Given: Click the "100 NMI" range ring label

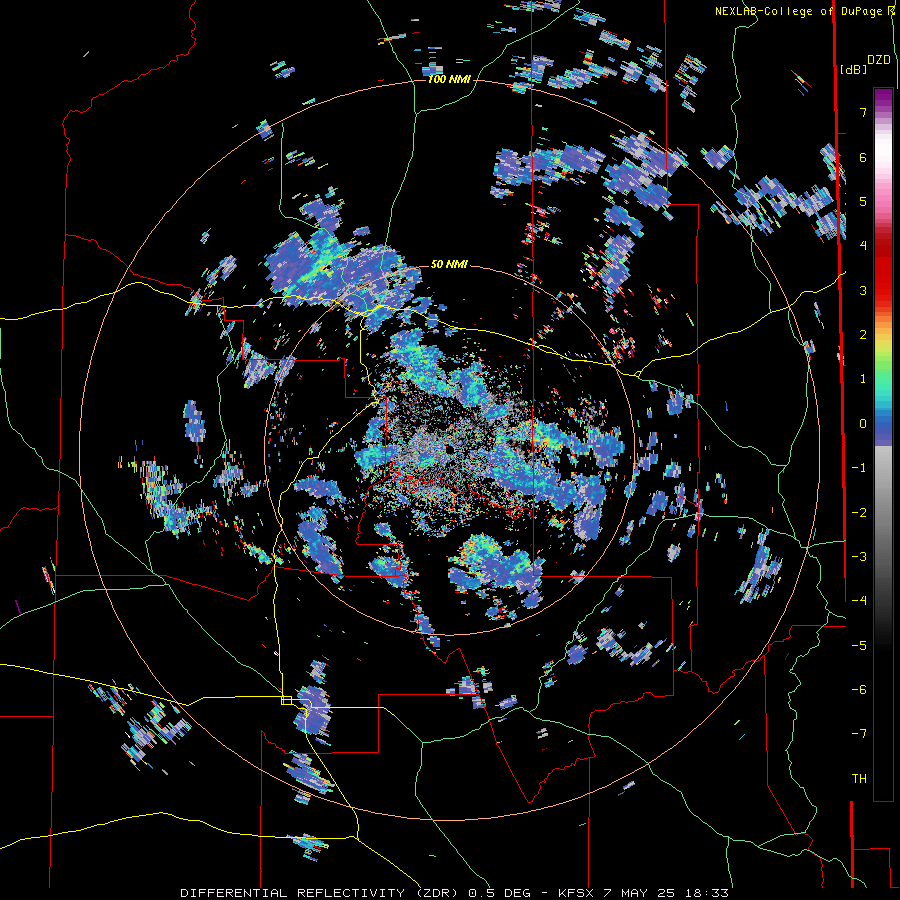Looking at the screenshot, I should [x=449, y=79].
